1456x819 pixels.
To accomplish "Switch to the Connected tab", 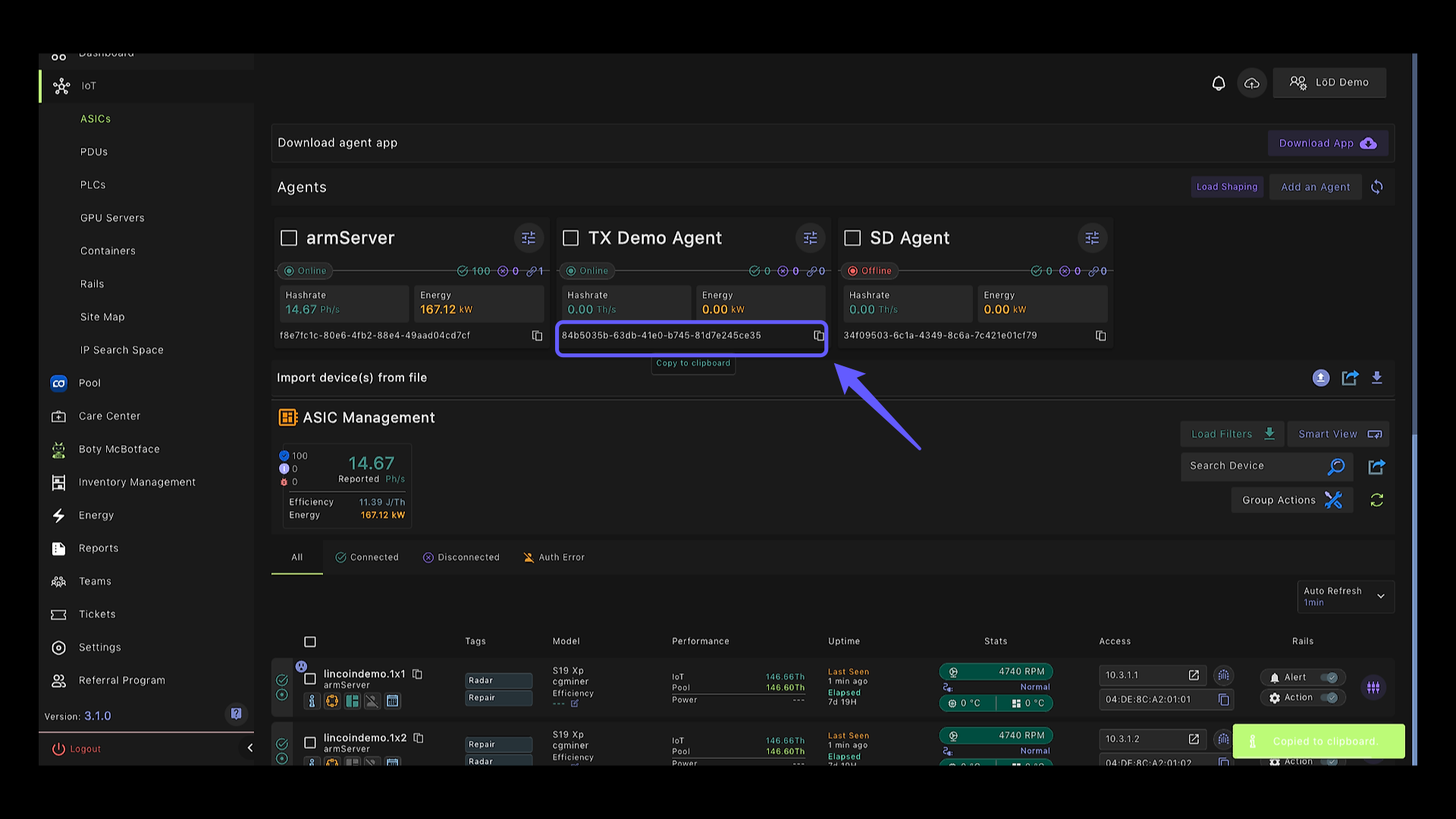I will [x=367, y=557].
